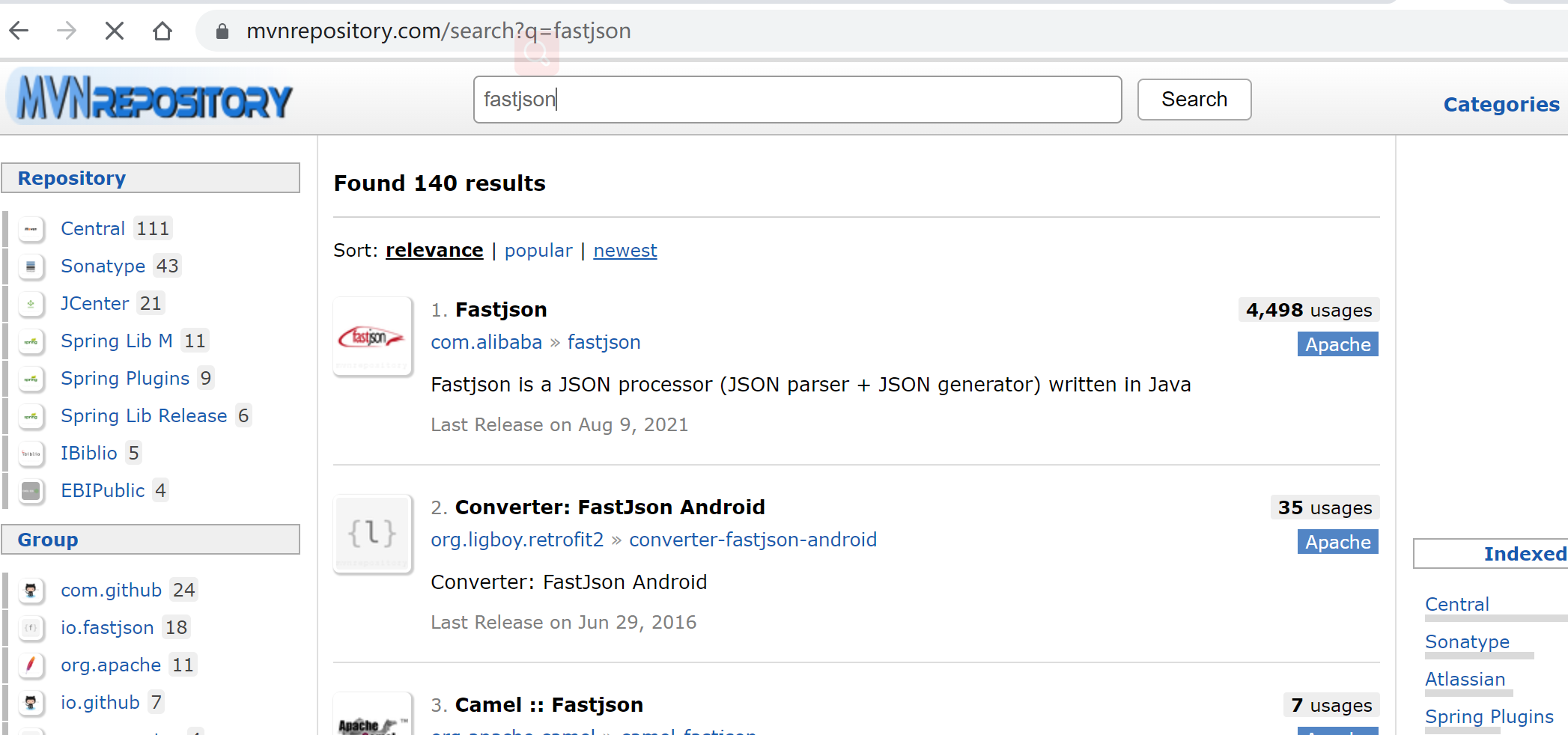Screen dimensions: 1568x735
Task: Focus the fastjson search input field
Action: point(797,100)
